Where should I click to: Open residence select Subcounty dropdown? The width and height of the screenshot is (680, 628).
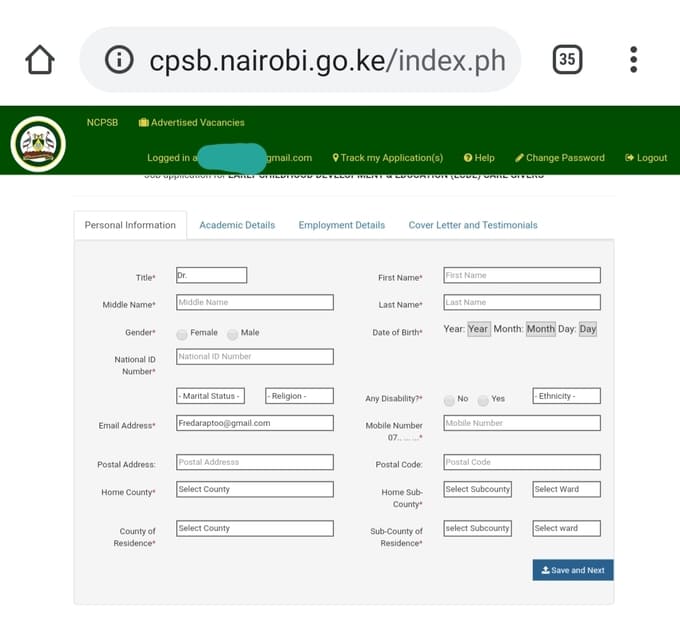[477, 529]
